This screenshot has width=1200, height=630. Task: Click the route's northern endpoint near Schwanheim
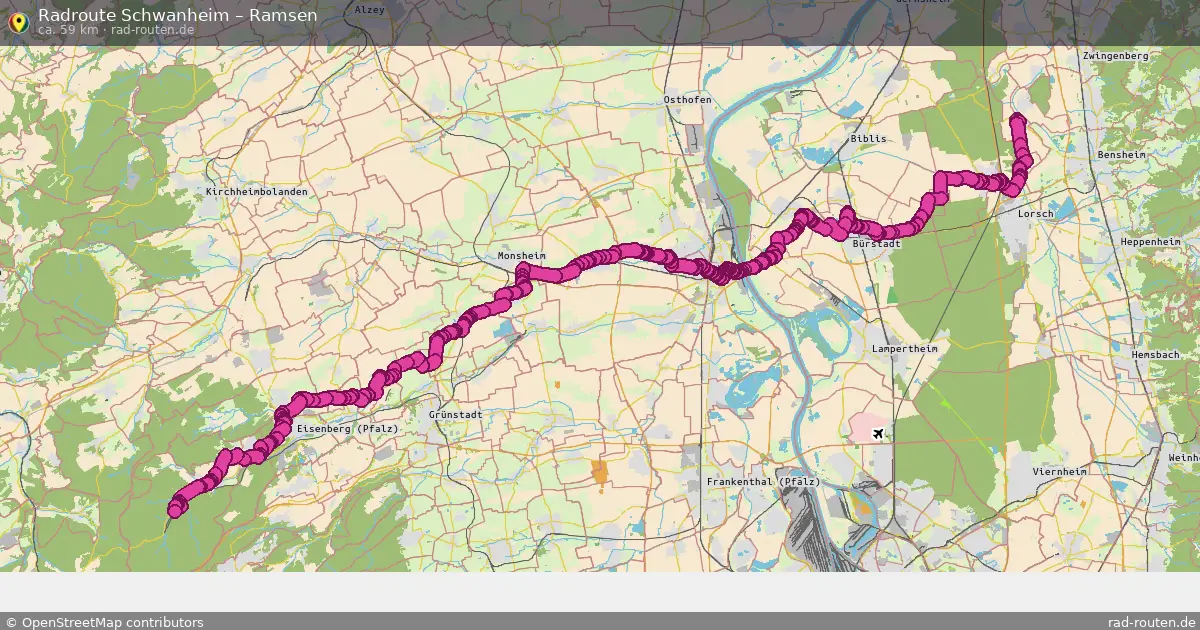(1018, 121)
